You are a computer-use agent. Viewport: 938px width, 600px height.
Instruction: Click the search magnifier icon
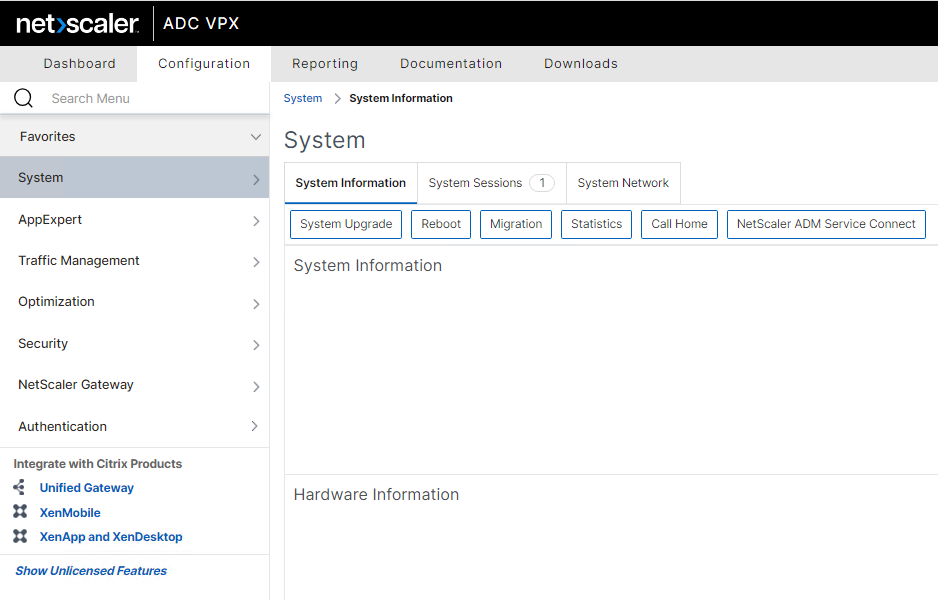pos(23,98)
